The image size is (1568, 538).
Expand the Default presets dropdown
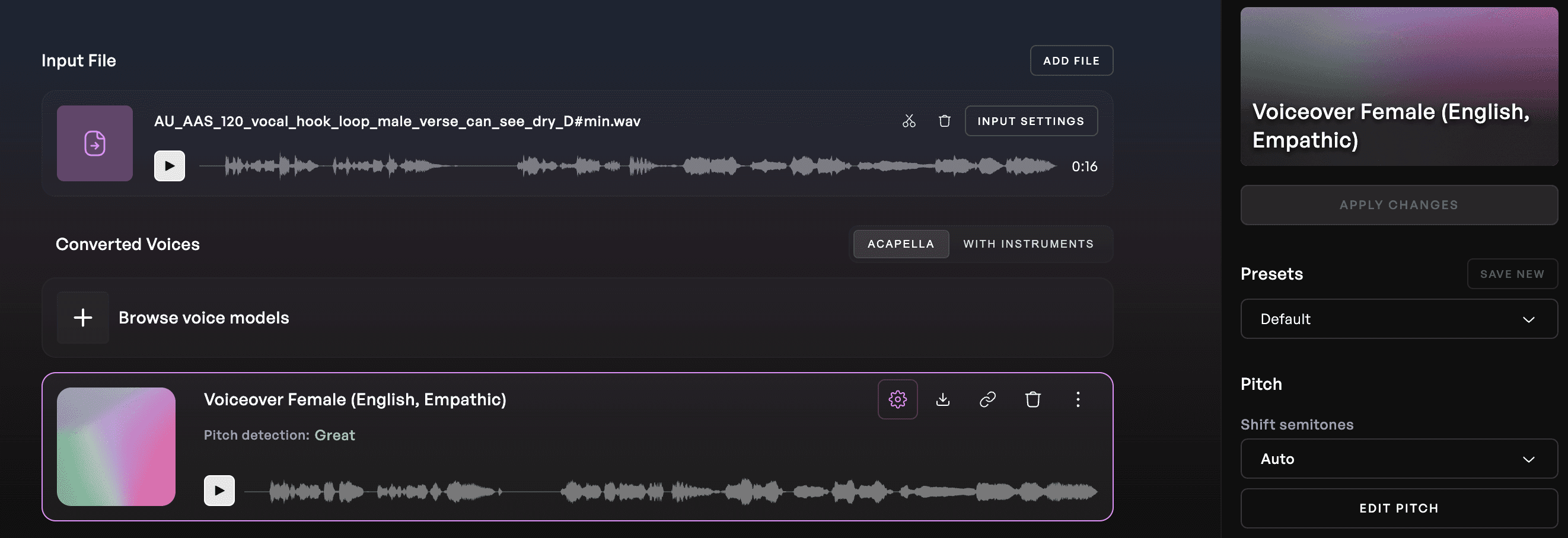1399,319
